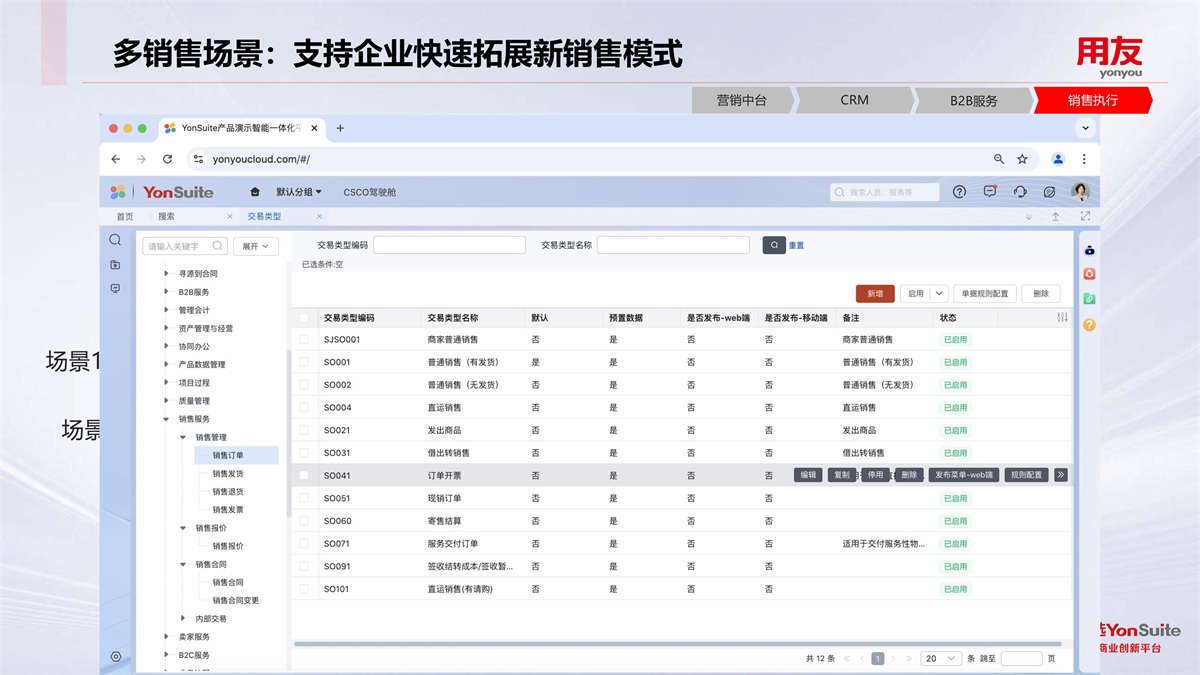Open the help question mark icon in header
This screenshot has width=1200, height=675.
click(x=959, y=192)
